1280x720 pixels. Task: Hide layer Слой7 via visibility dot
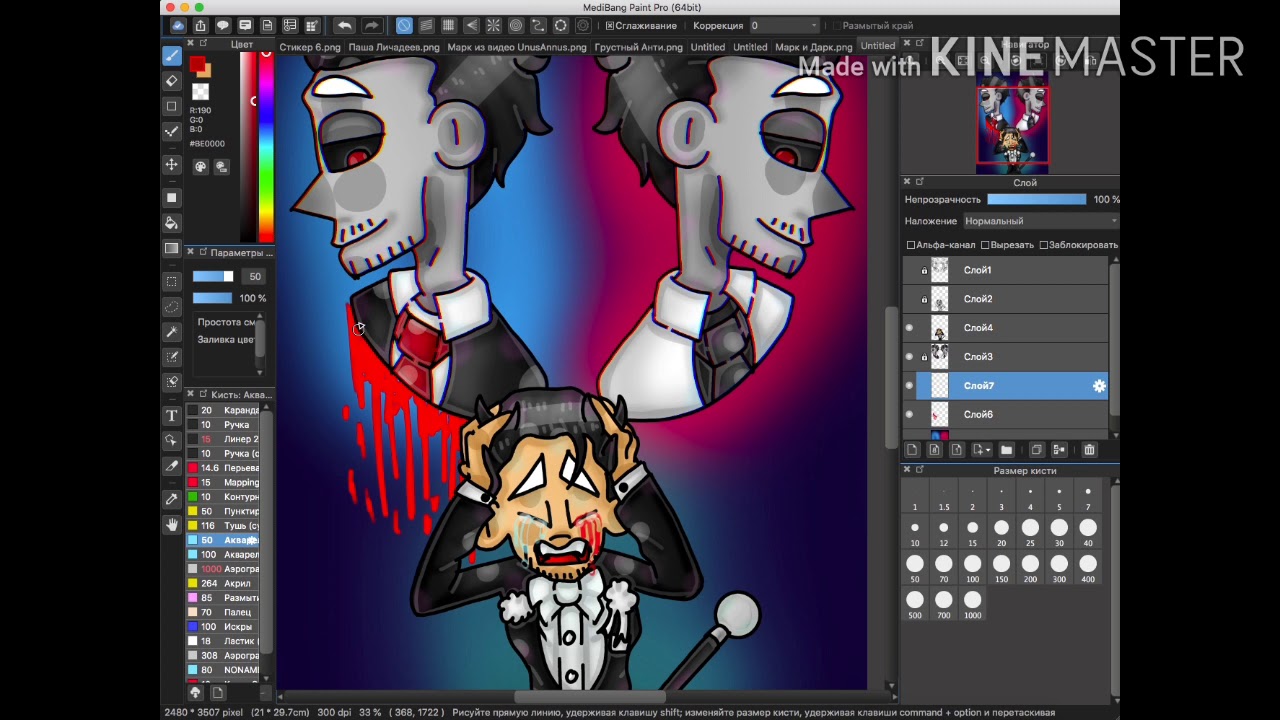[x=909, y=386]
